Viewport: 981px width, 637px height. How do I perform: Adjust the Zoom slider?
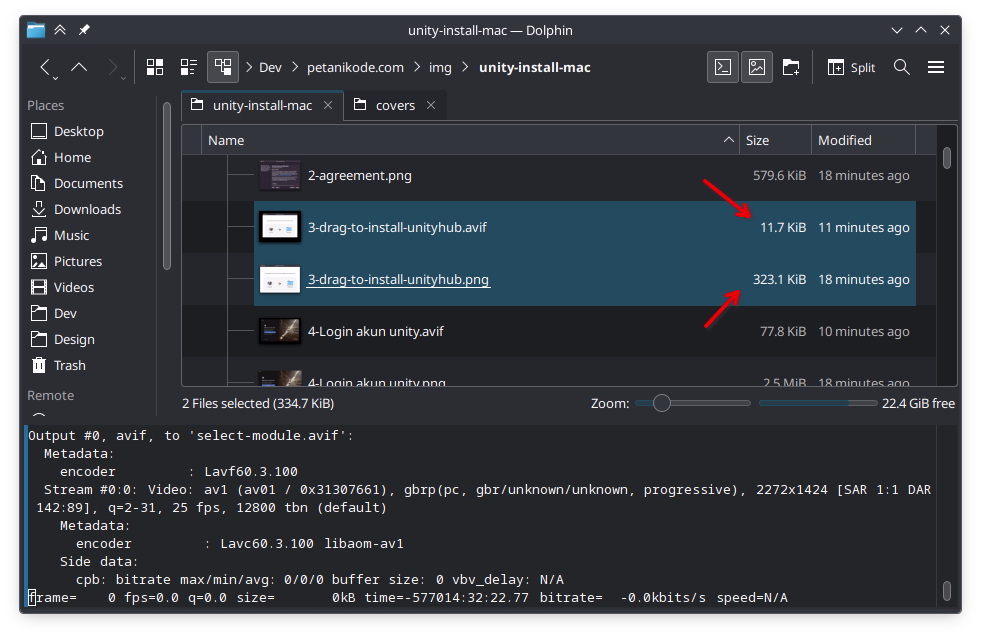pos(661,403)
